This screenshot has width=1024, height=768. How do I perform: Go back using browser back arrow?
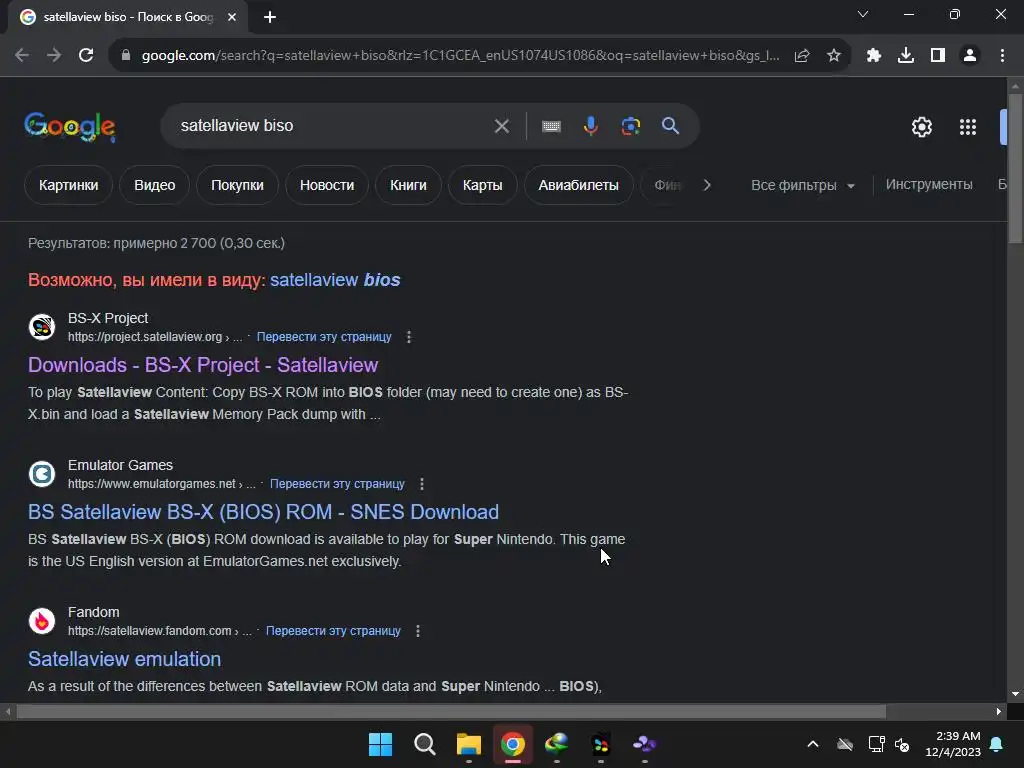coord(22,56)
